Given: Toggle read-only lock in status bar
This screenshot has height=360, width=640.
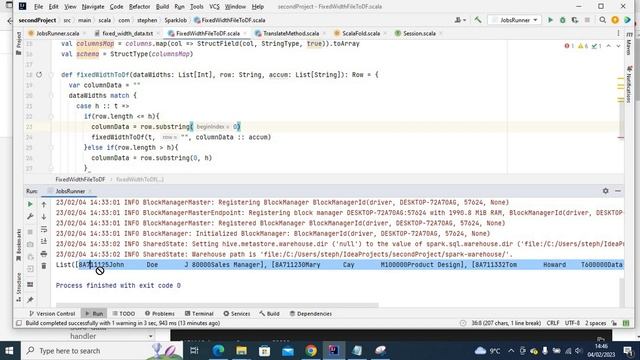Looking at the screenshot, I should tap(614, 323).
